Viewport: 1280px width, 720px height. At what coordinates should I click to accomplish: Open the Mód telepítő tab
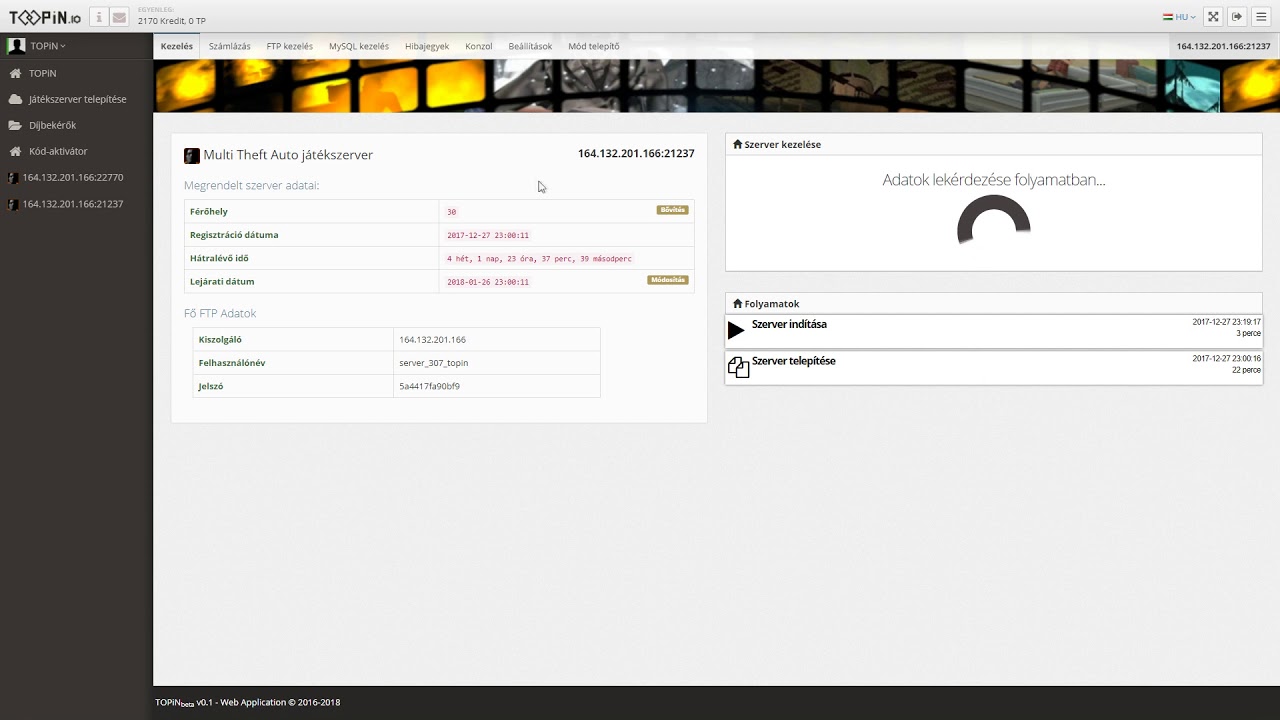coord(594,46)
